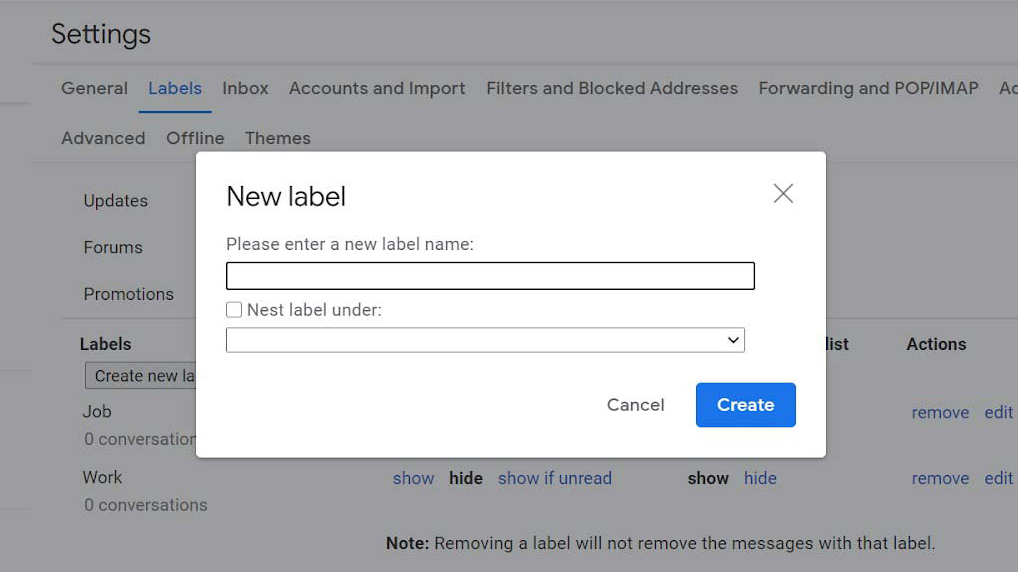Open Forwarding and POP/IMAP tab

[x=868, y=88]
